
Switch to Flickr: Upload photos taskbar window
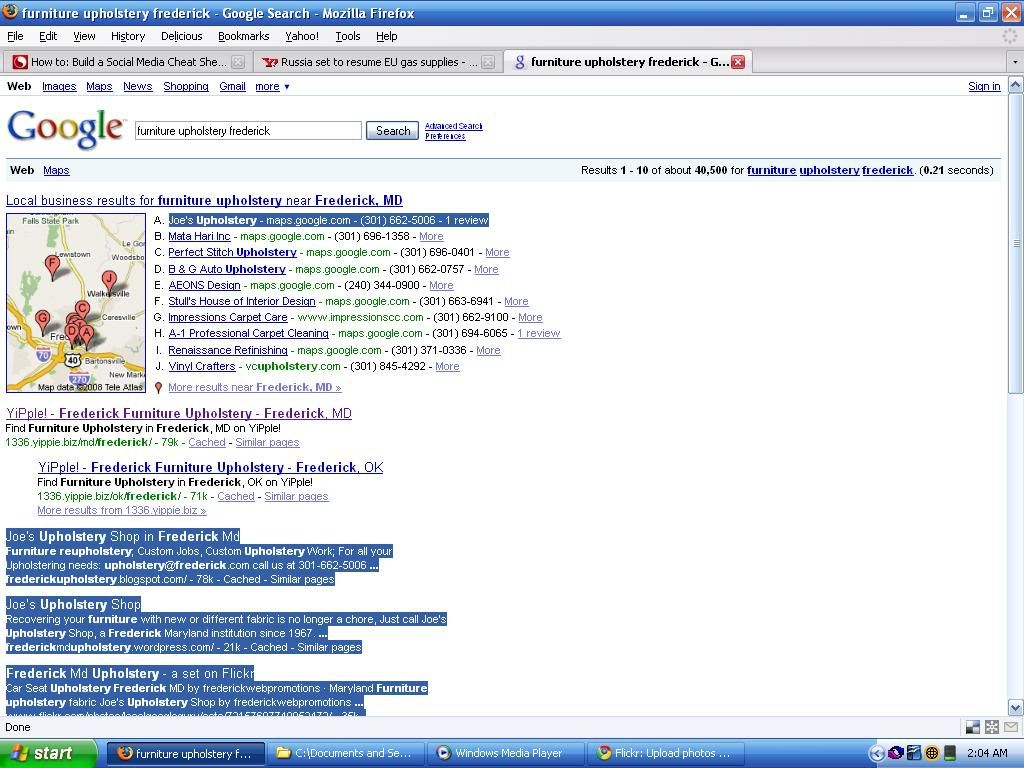tap(664, 753)
